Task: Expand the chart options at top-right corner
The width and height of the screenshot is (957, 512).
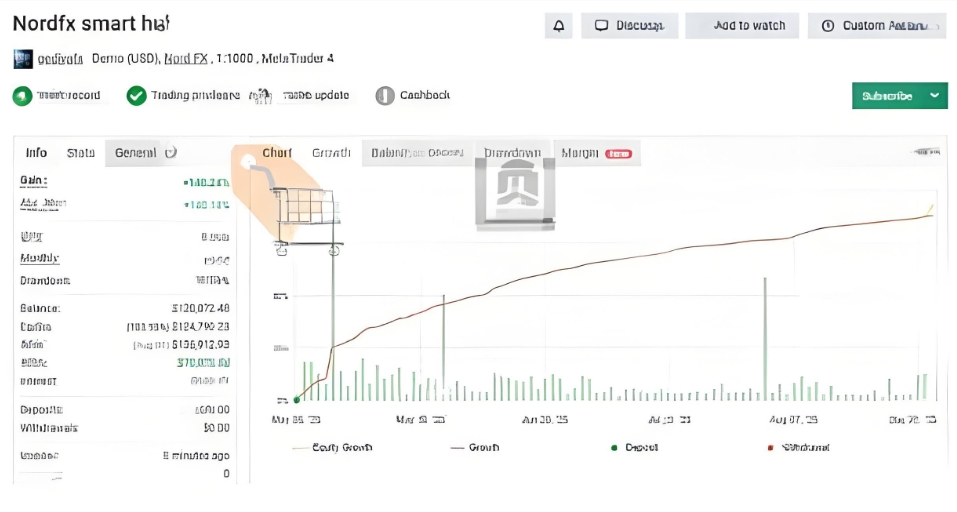Action: click(926, 152)
